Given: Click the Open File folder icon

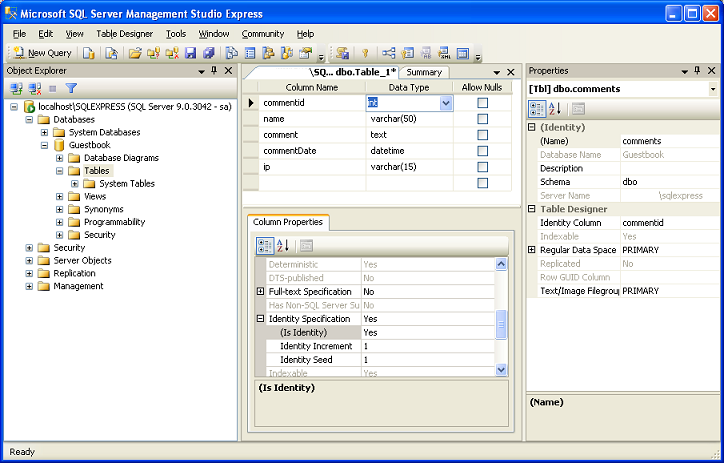Looking at the screenshot, I should coord(135,53).
